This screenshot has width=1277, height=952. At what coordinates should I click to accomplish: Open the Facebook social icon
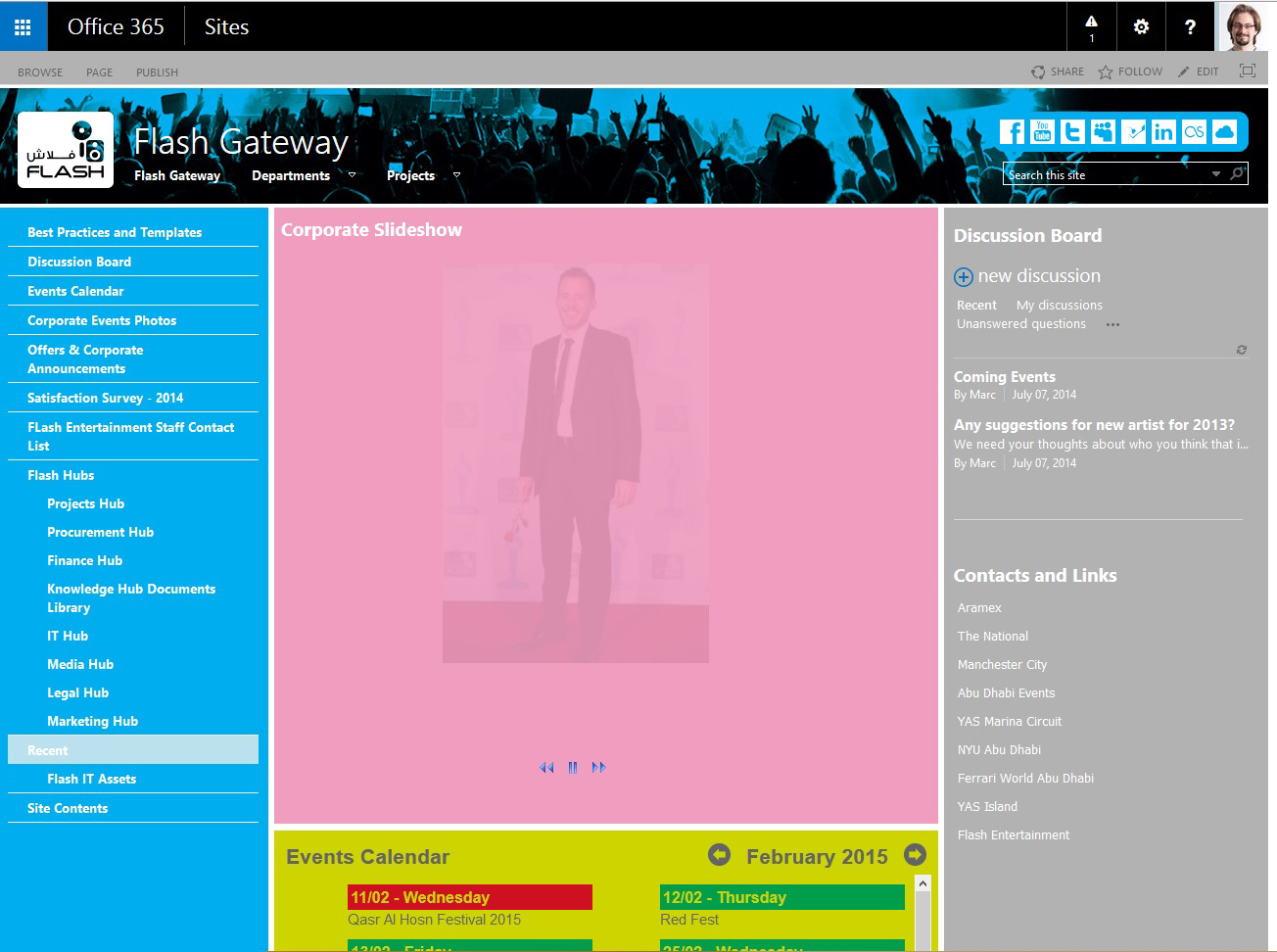tap(1012, 132)
